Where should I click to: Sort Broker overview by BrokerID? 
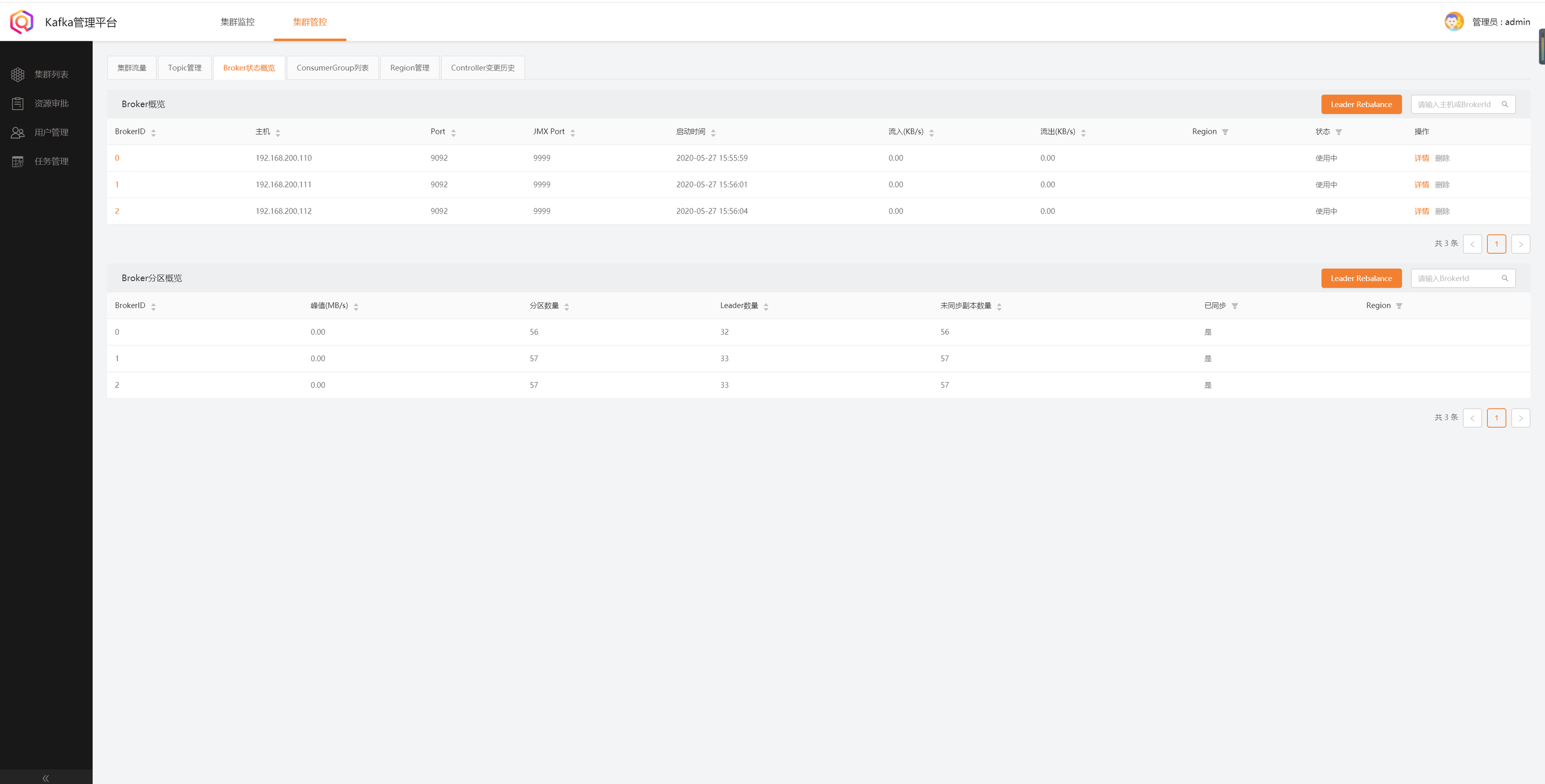coord(154,132)
